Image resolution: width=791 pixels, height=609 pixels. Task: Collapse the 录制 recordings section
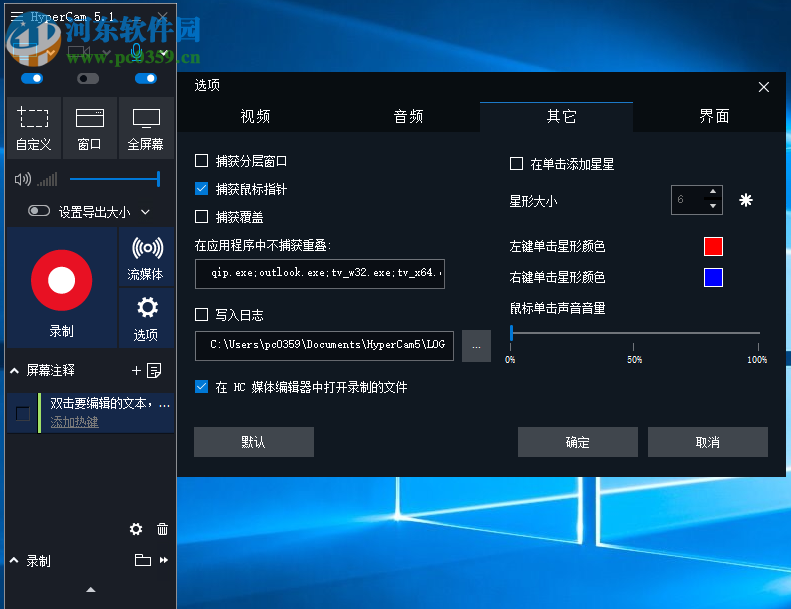(x=15, y=561)
